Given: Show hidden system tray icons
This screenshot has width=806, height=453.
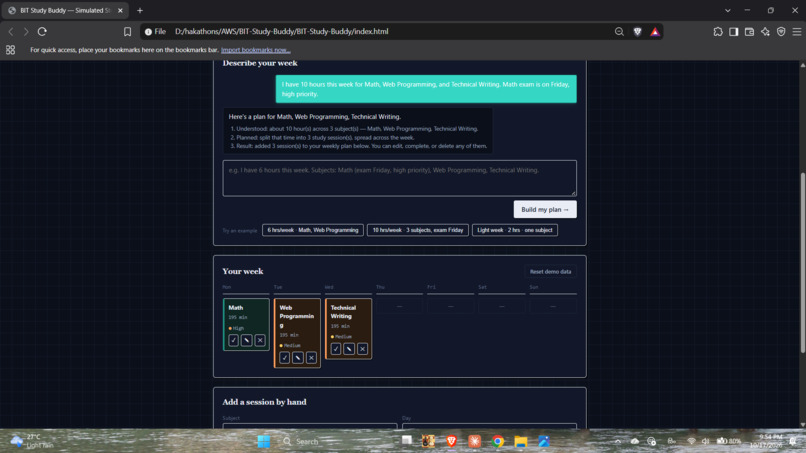Looking at the screenshot, I should tap(618, 441).
